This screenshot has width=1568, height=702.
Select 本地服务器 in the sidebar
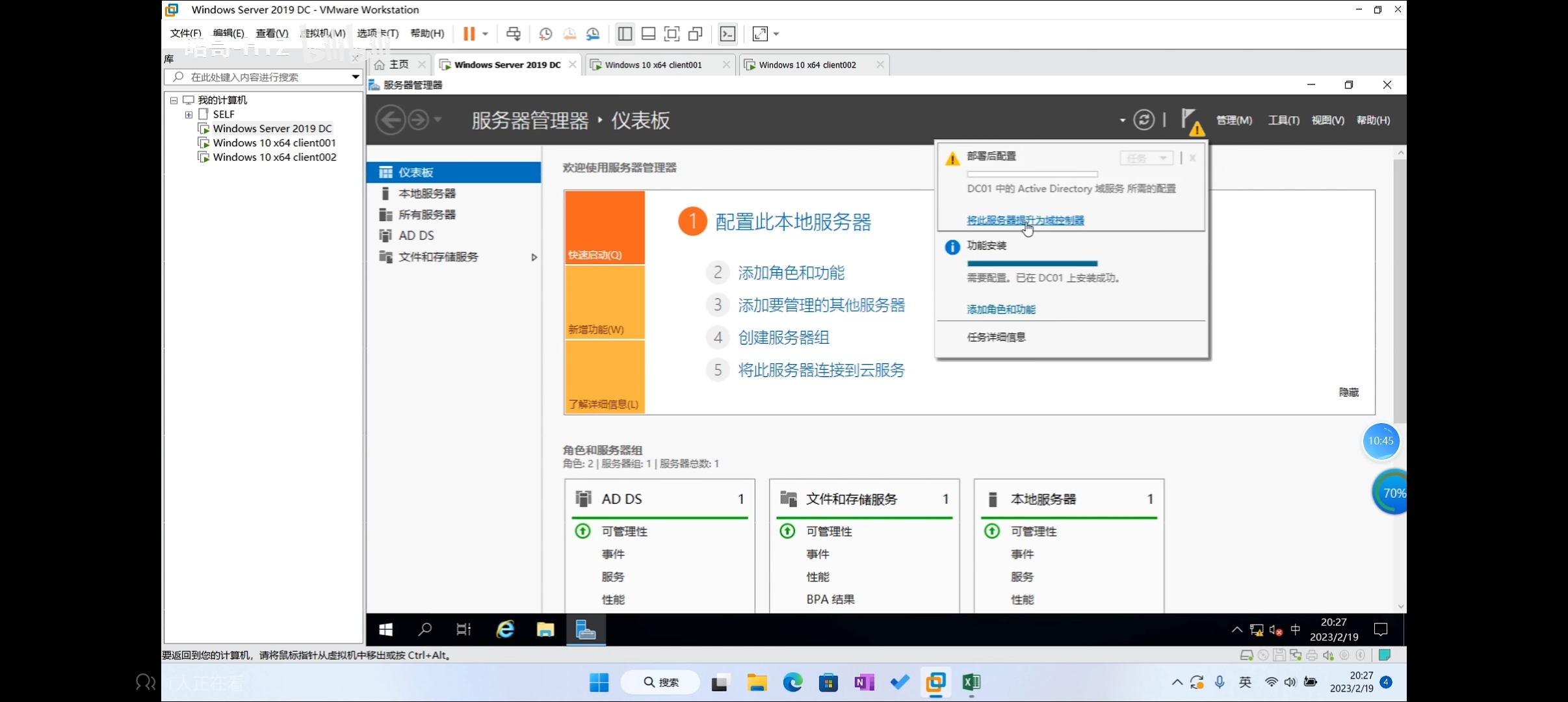coord(426,194)
